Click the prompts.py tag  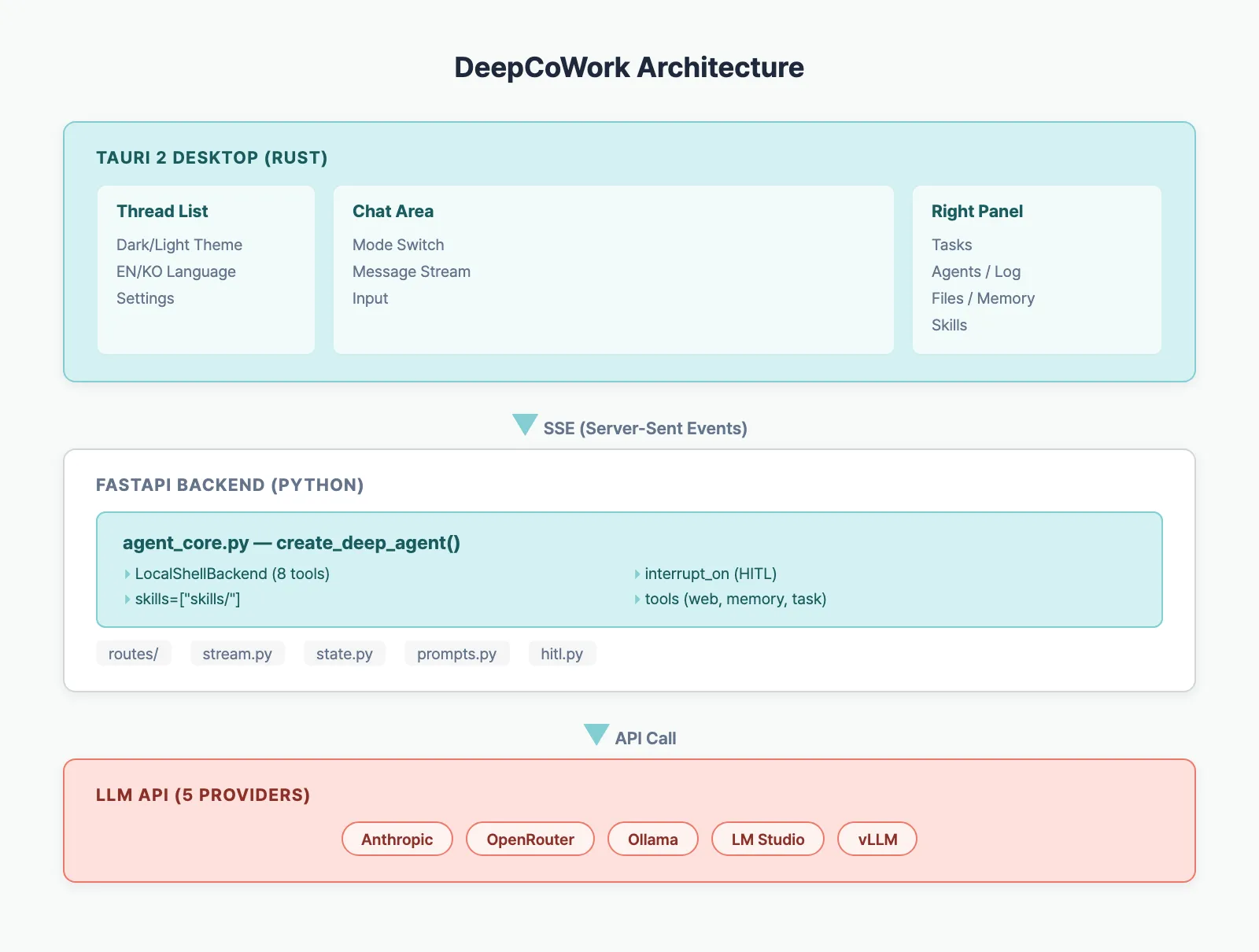456,653
